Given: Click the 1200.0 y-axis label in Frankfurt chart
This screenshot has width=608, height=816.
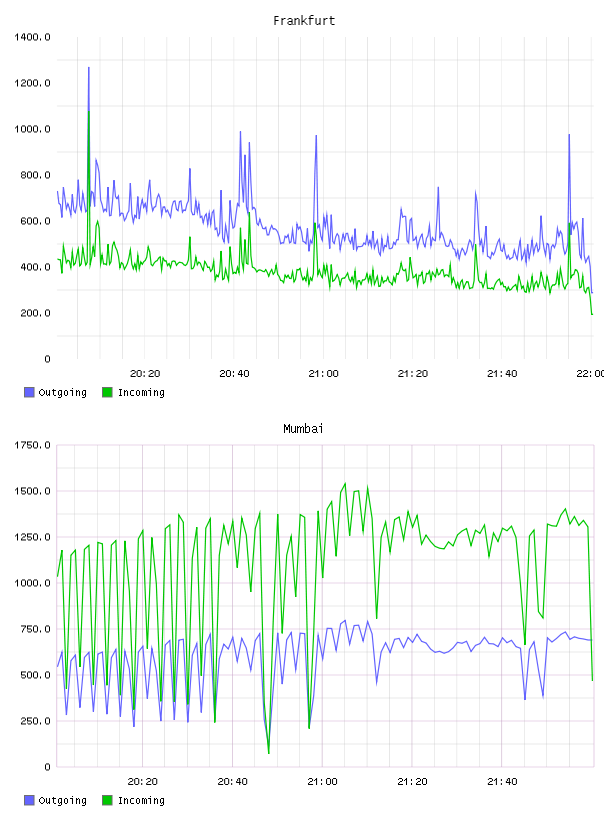Looking at the screenshot, I should pos(32,83).
